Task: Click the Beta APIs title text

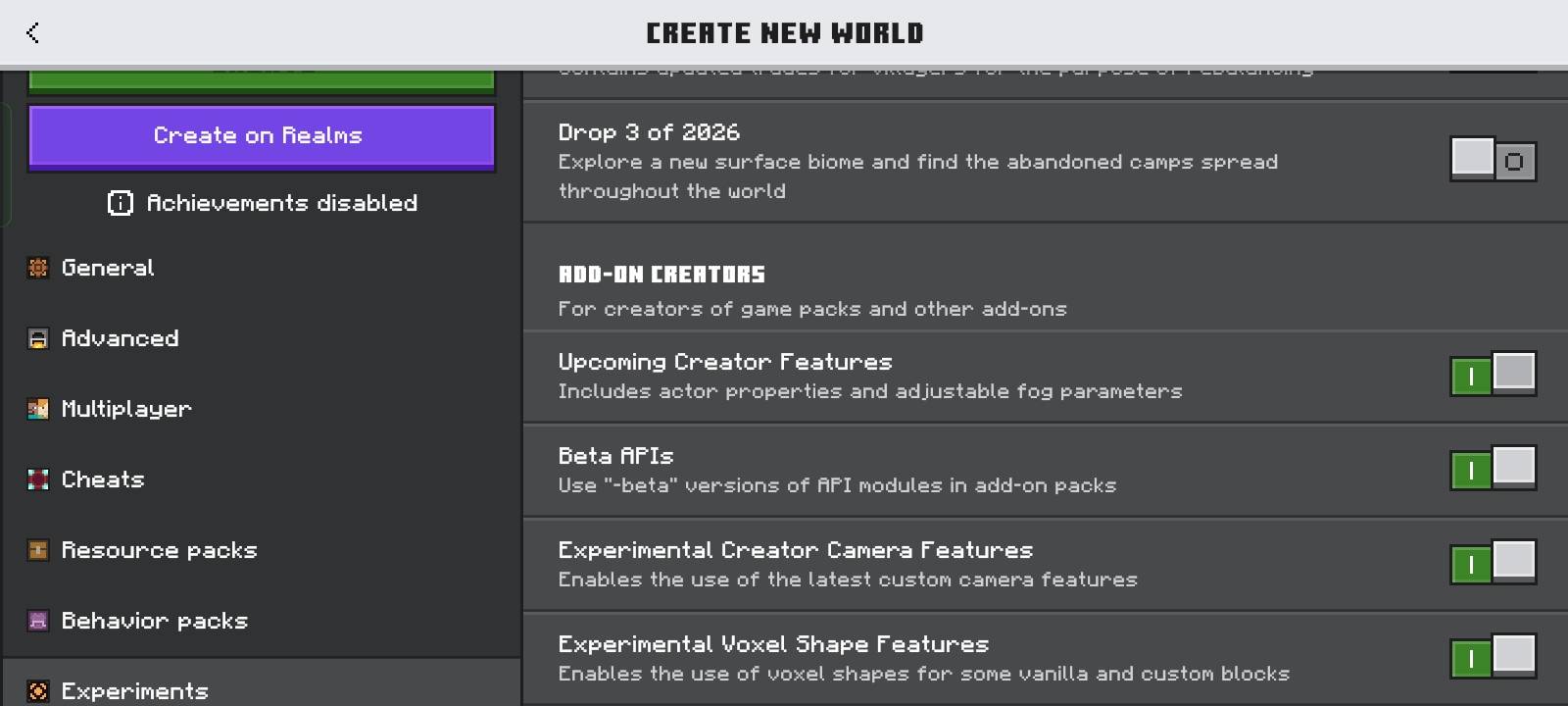Action: click(x=615, y=456)
